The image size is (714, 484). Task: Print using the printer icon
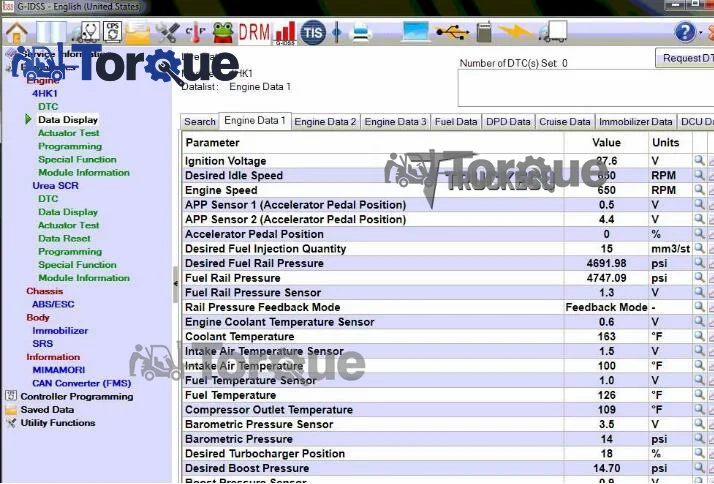point(362,33)
